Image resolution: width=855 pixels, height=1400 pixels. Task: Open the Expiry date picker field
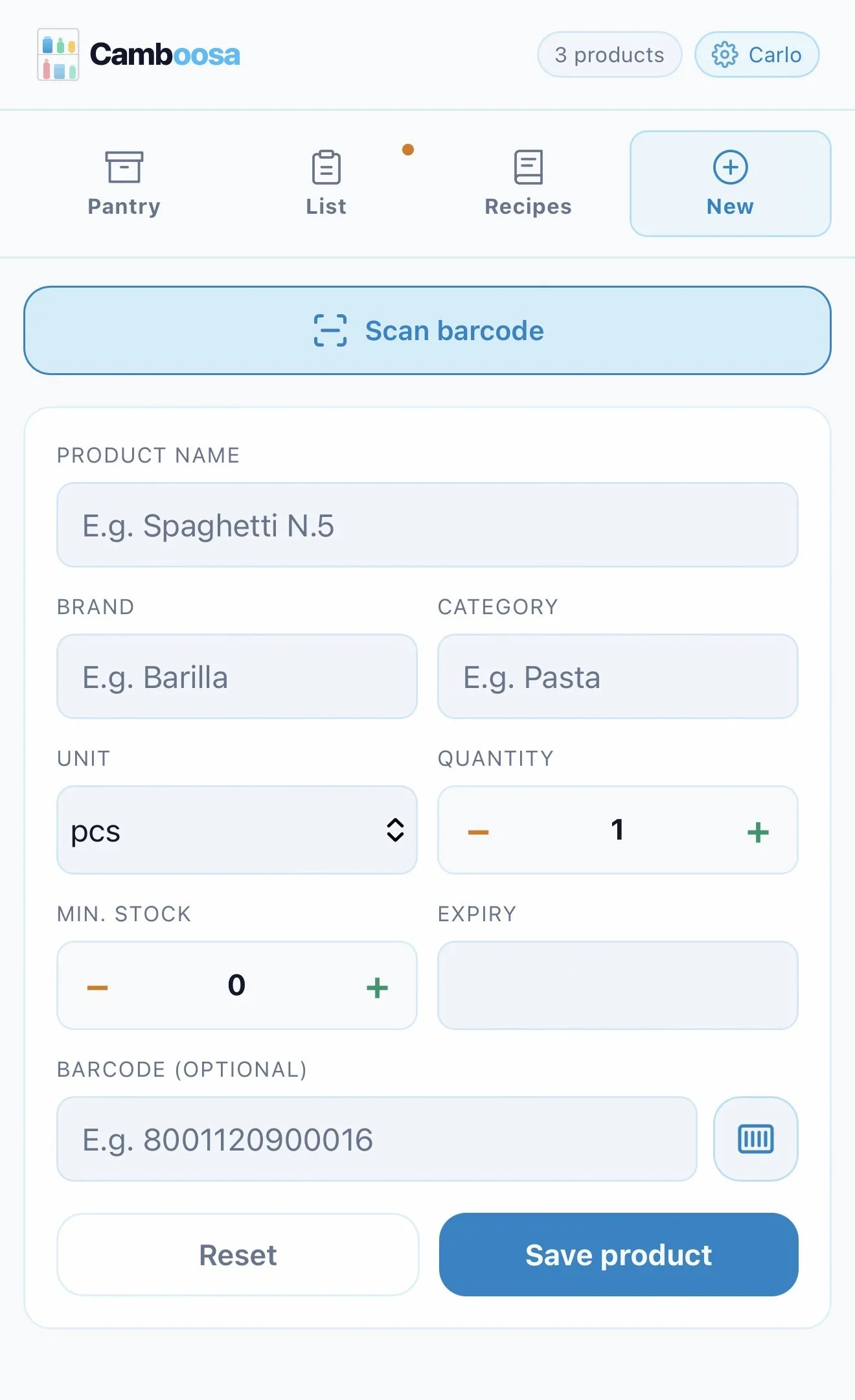(617, 986)
